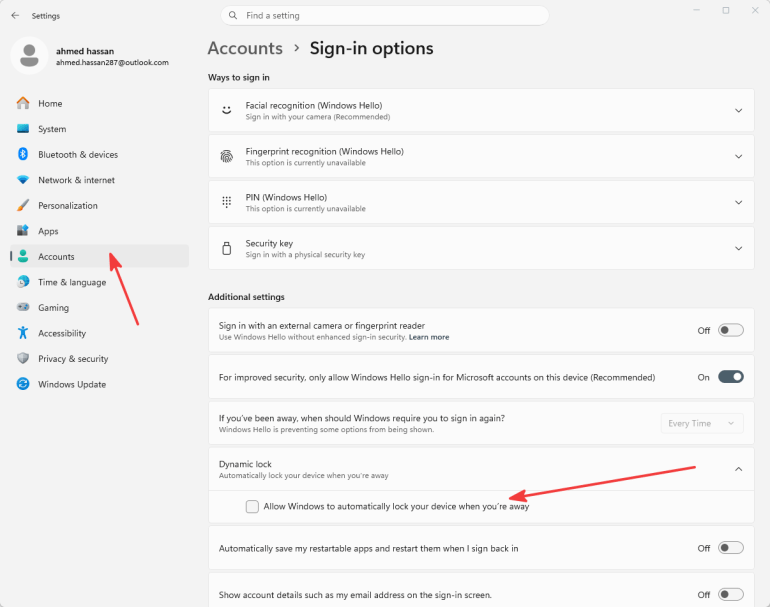Toggle automatically save my restartable apps
The image size is (770, 607).
[x=731, y=548]
